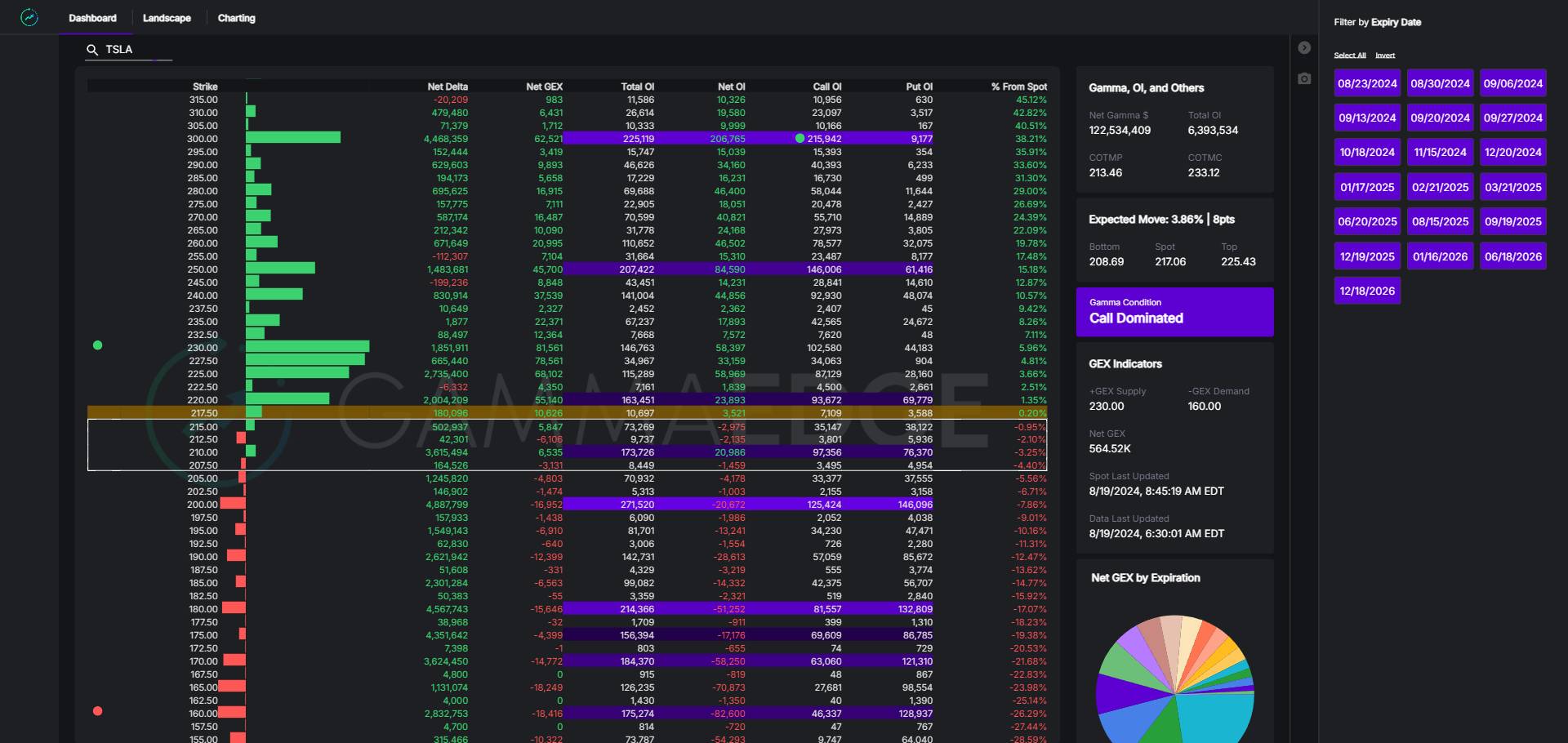Click the search magnifier icon
The width and height of the screenshot is (1568, 743).
(92, 50)
